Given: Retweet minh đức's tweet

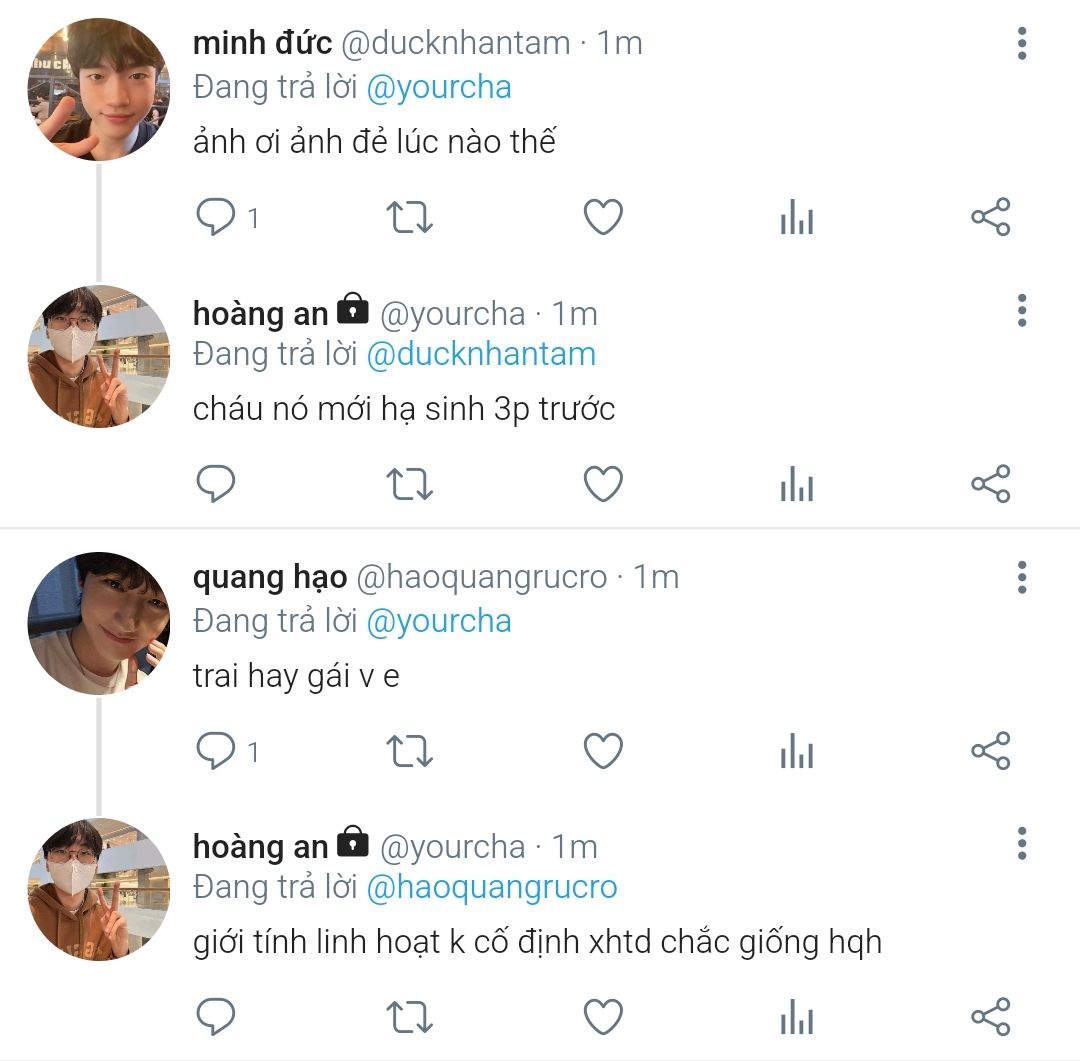Looking at the screenshot, I should pos(409,217).
